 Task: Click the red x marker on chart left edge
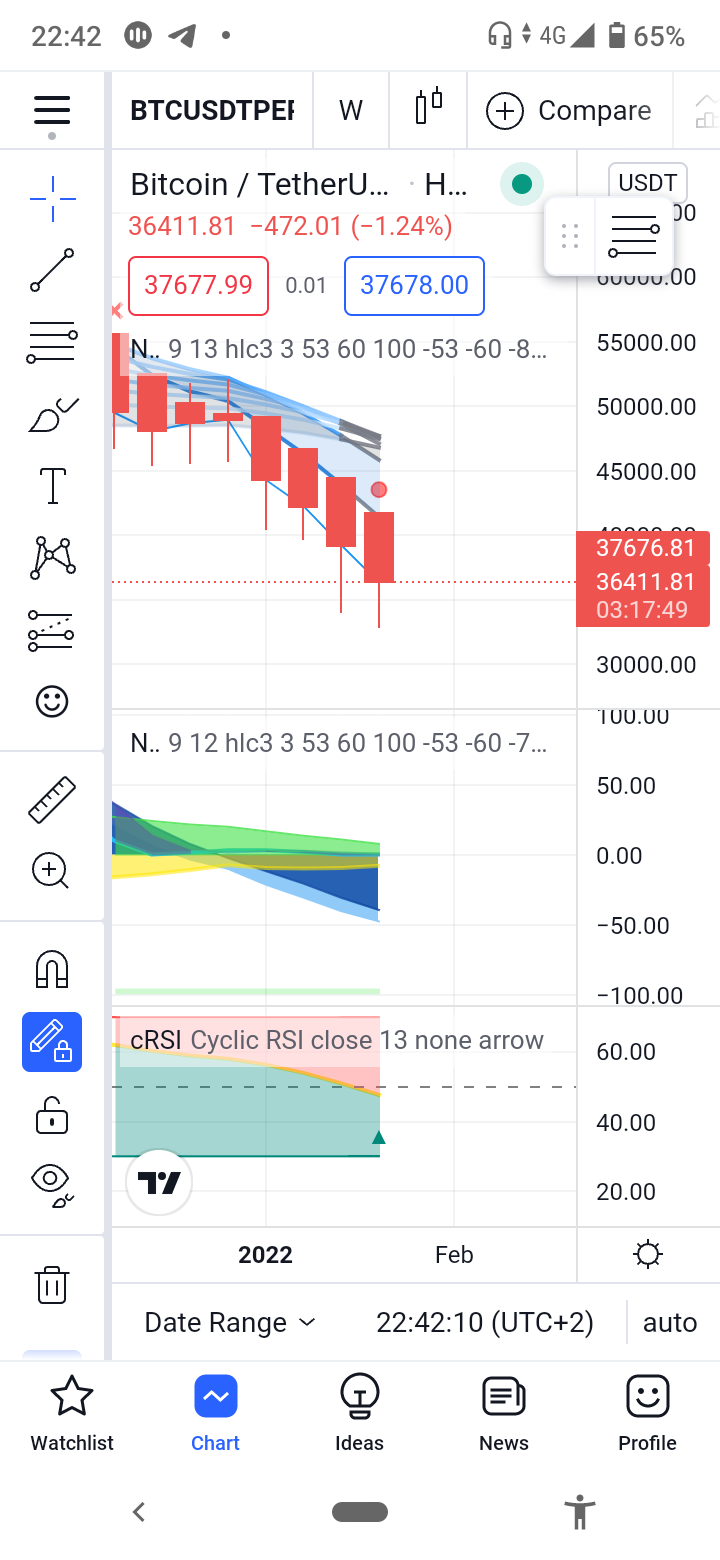coord(116,311)
